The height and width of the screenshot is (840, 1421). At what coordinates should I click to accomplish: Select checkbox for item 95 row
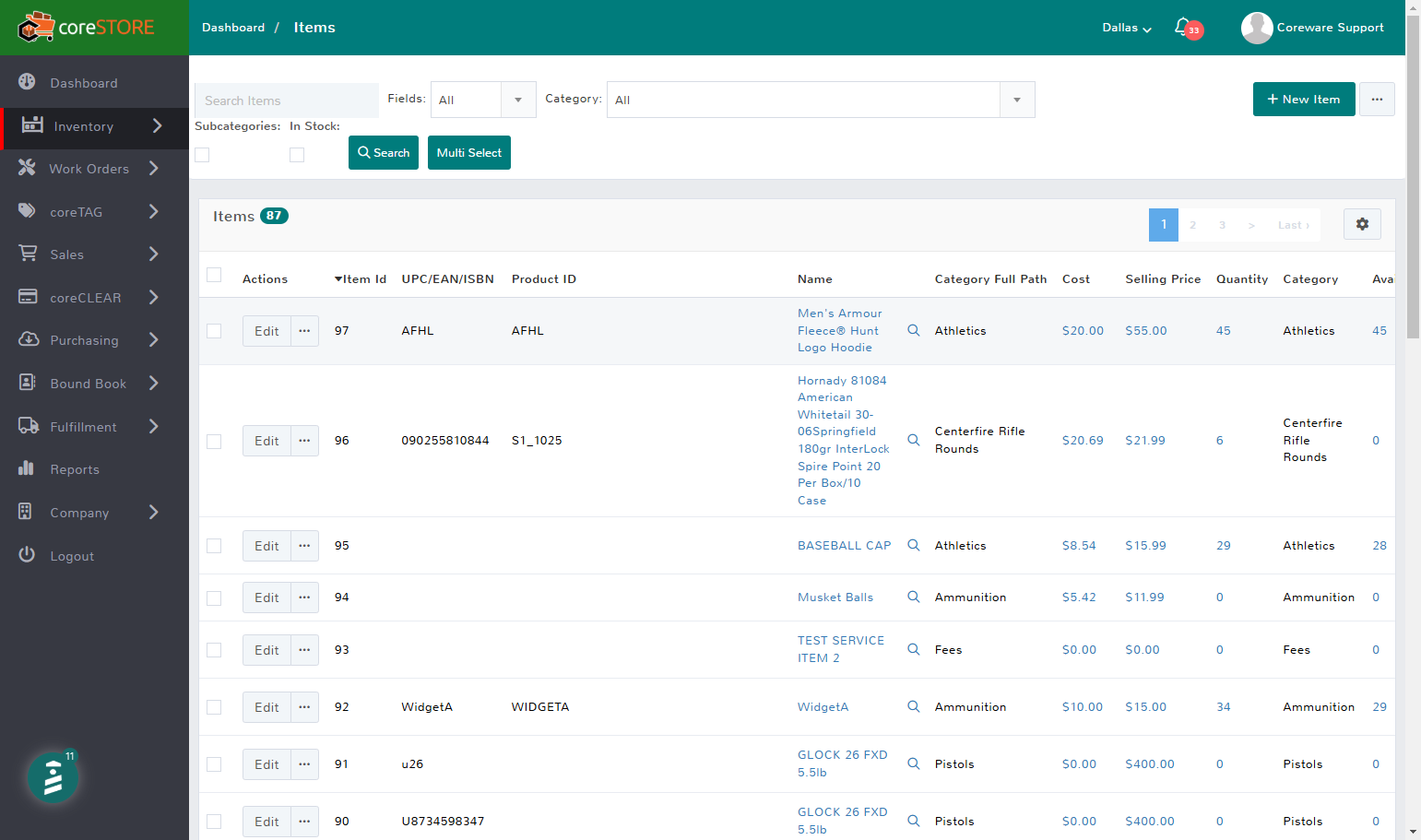pos(214,546)
